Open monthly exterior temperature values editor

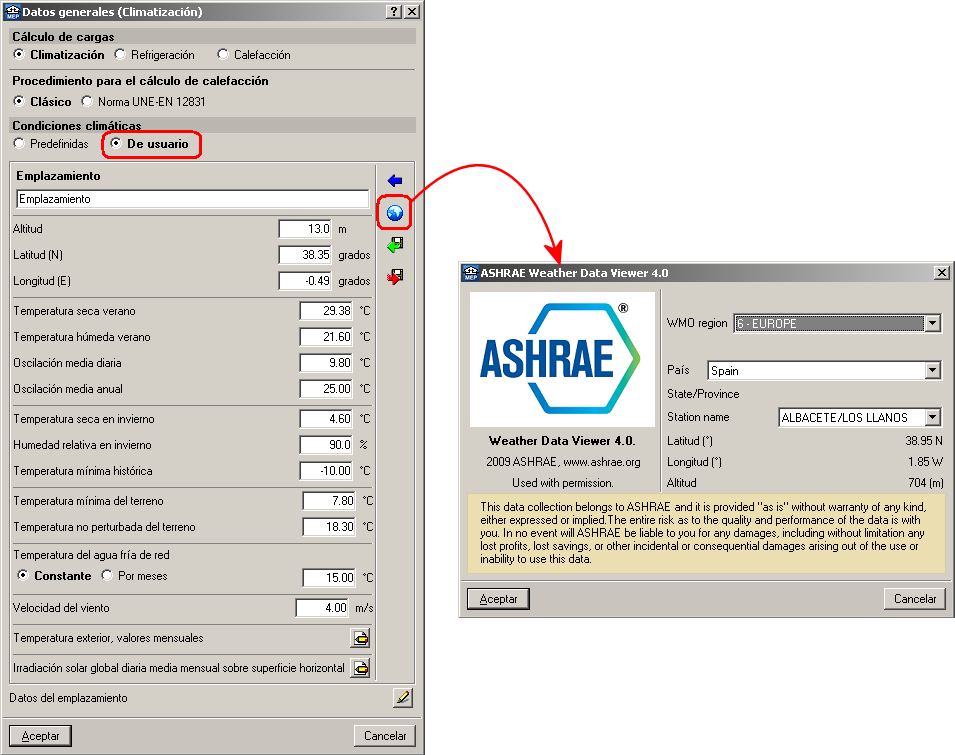click(361, 638)
